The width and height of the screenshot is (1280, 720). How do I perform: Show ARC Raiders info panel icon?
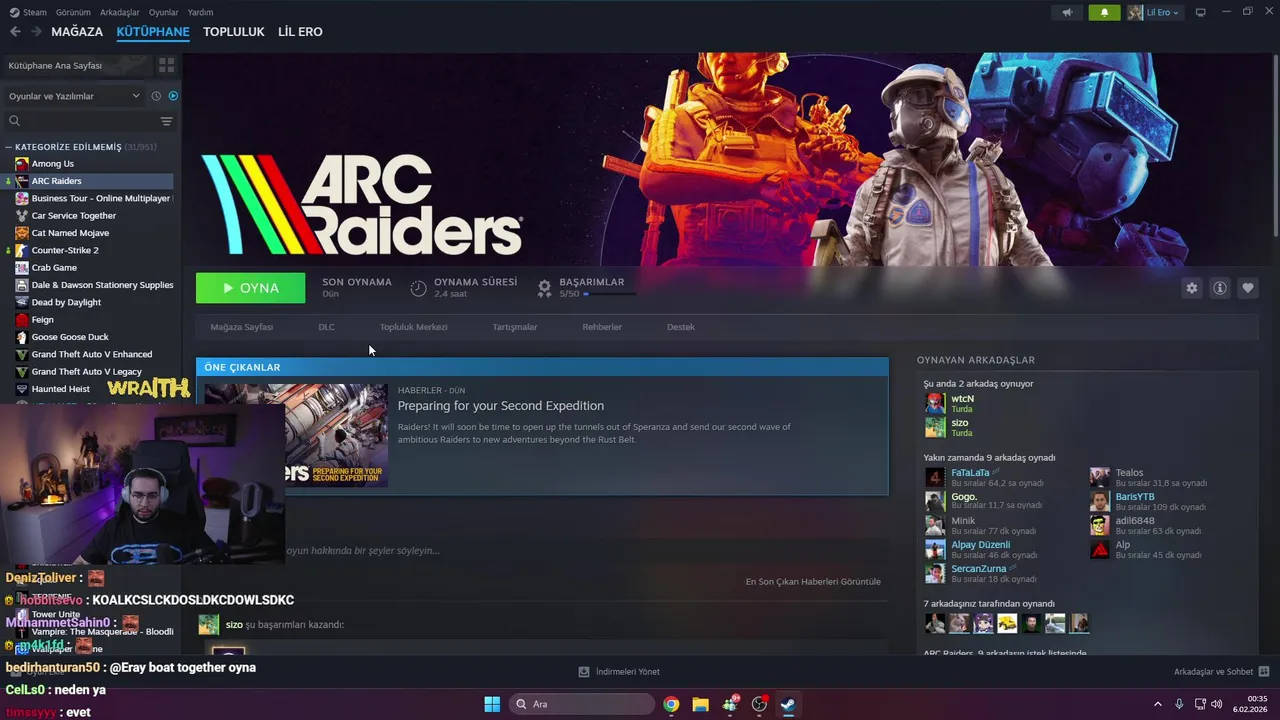[1220, 288]
